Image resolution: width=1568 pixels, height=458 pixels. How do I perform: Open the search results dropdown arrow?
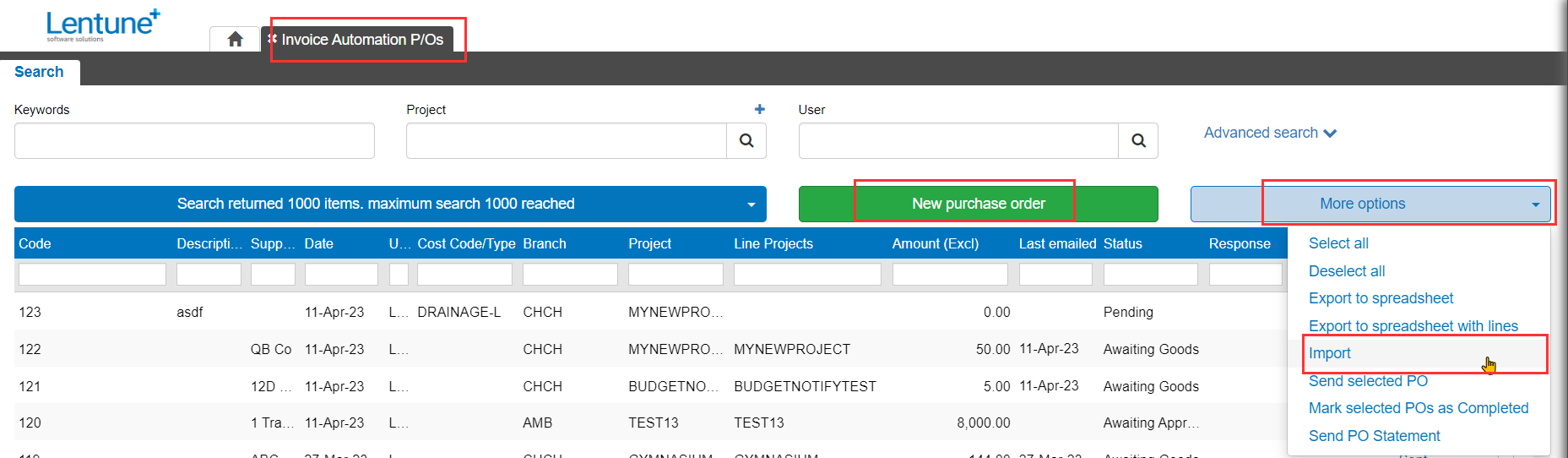[751, 204]
